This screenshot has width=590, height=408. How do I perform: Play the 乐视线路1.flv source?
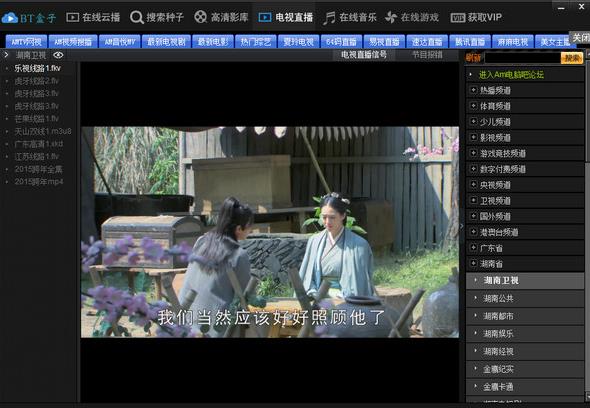click(x=37, y=69)
